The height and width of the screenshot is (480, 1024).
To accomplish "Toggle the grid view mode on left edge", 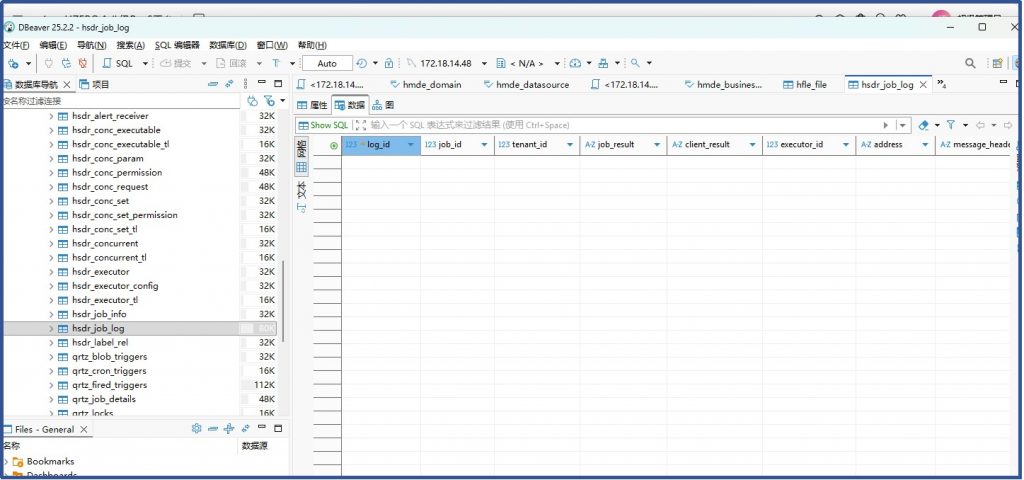I will coord(301,167).
